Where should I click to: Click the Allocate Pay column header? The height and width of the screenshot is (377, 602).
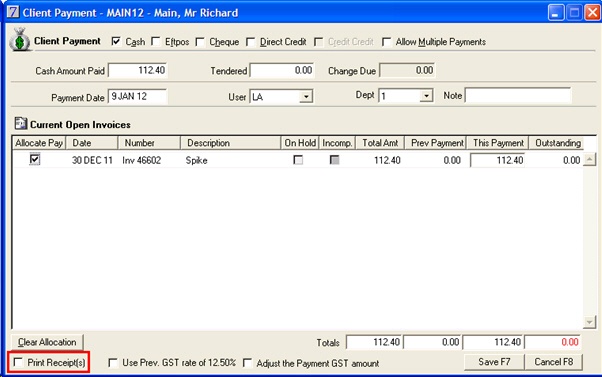tap(39, 143)
